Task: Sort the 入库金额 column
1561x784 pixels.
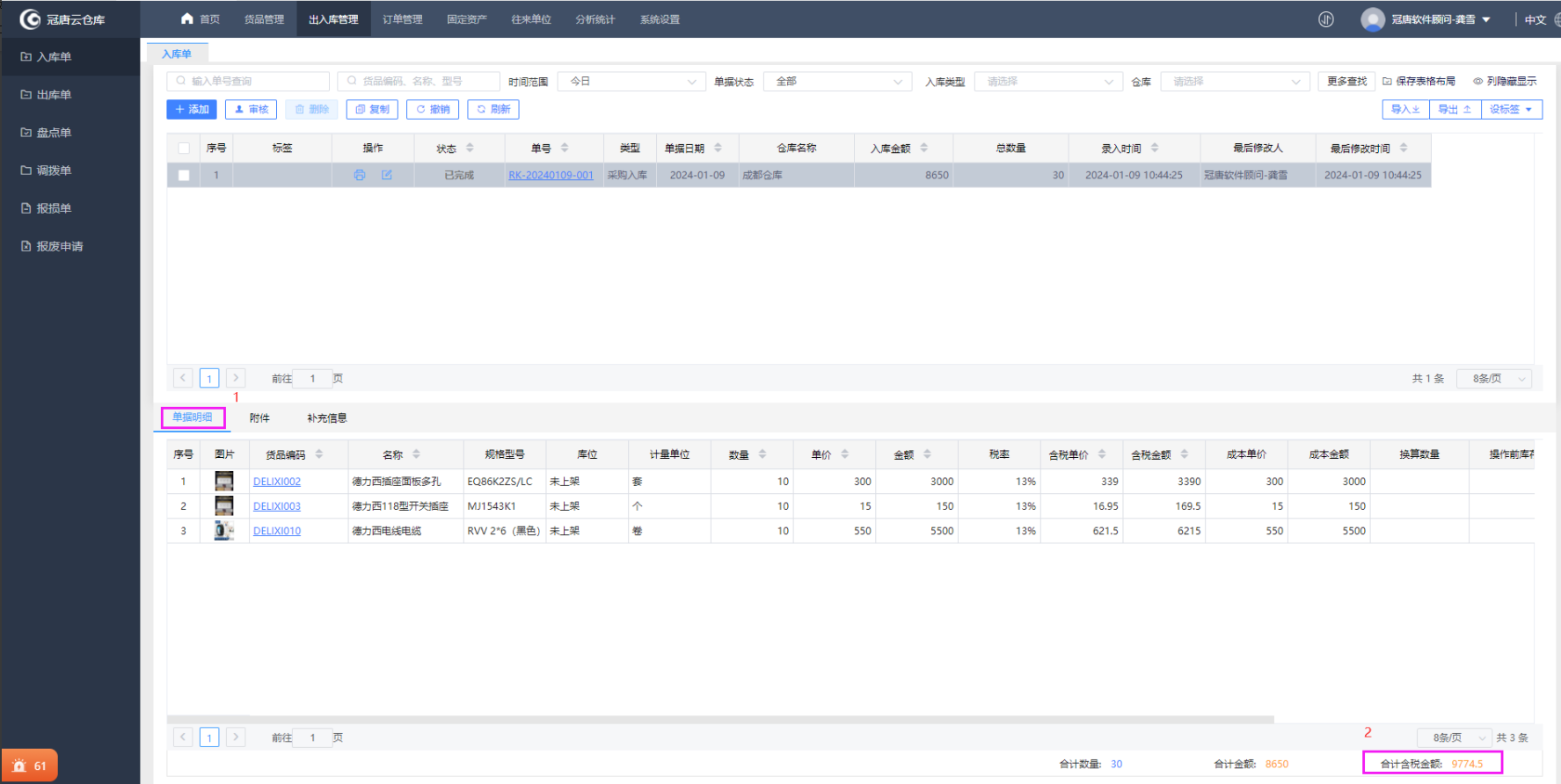Action: pyautogui.click(x=923, y=148)
